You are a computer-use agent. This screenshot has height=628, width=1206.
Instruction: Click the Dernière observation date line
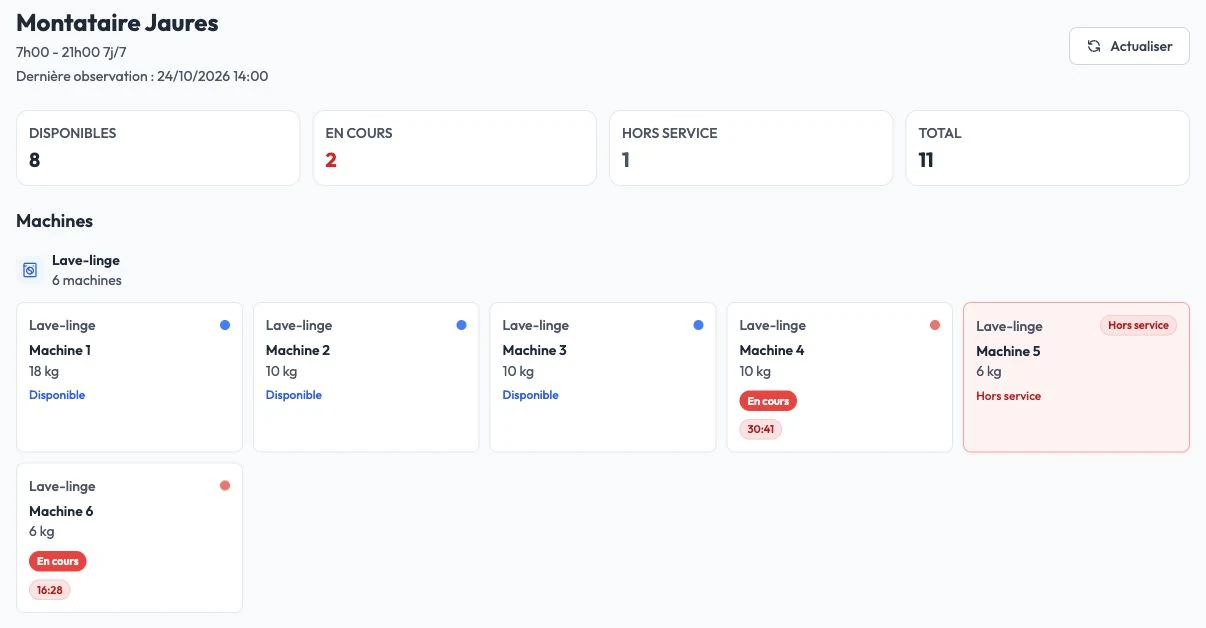tap(142, 76)
